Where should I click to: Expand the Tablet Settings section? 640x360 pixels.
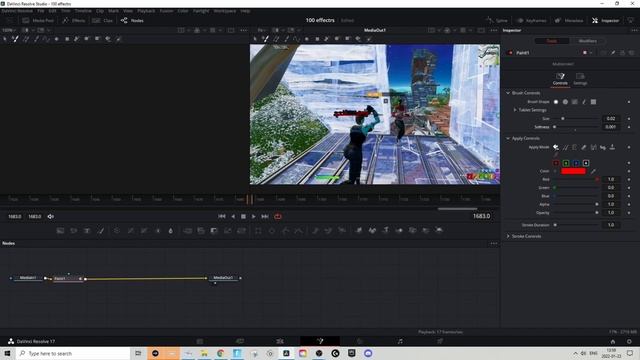coord(515,110)
